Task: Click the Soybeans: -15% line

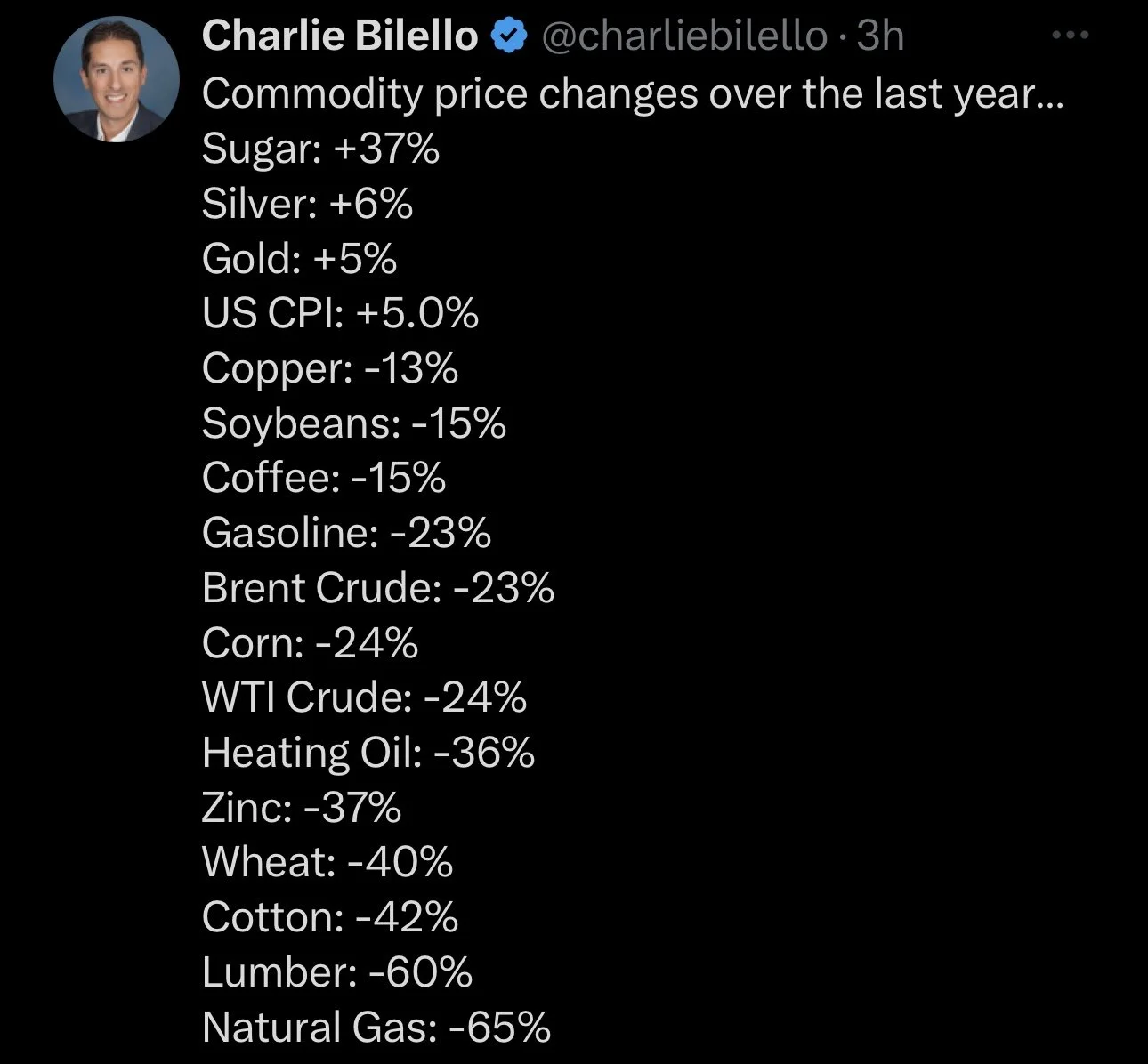Action: [x=354, y=423]
